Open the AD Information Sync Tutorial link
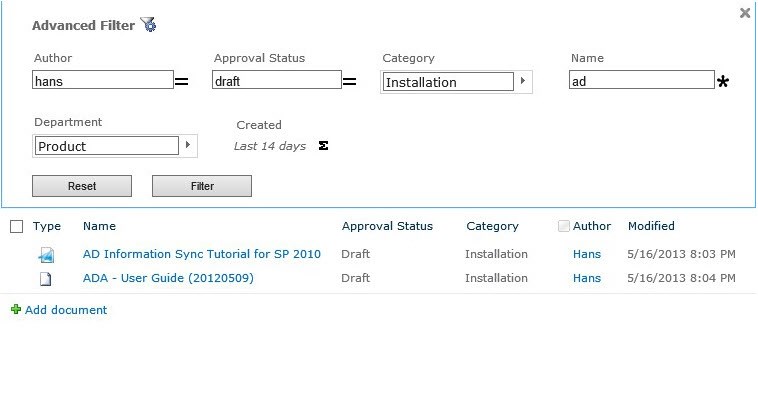This screenshot has height=399, width=758. click(x=202, y=254)
